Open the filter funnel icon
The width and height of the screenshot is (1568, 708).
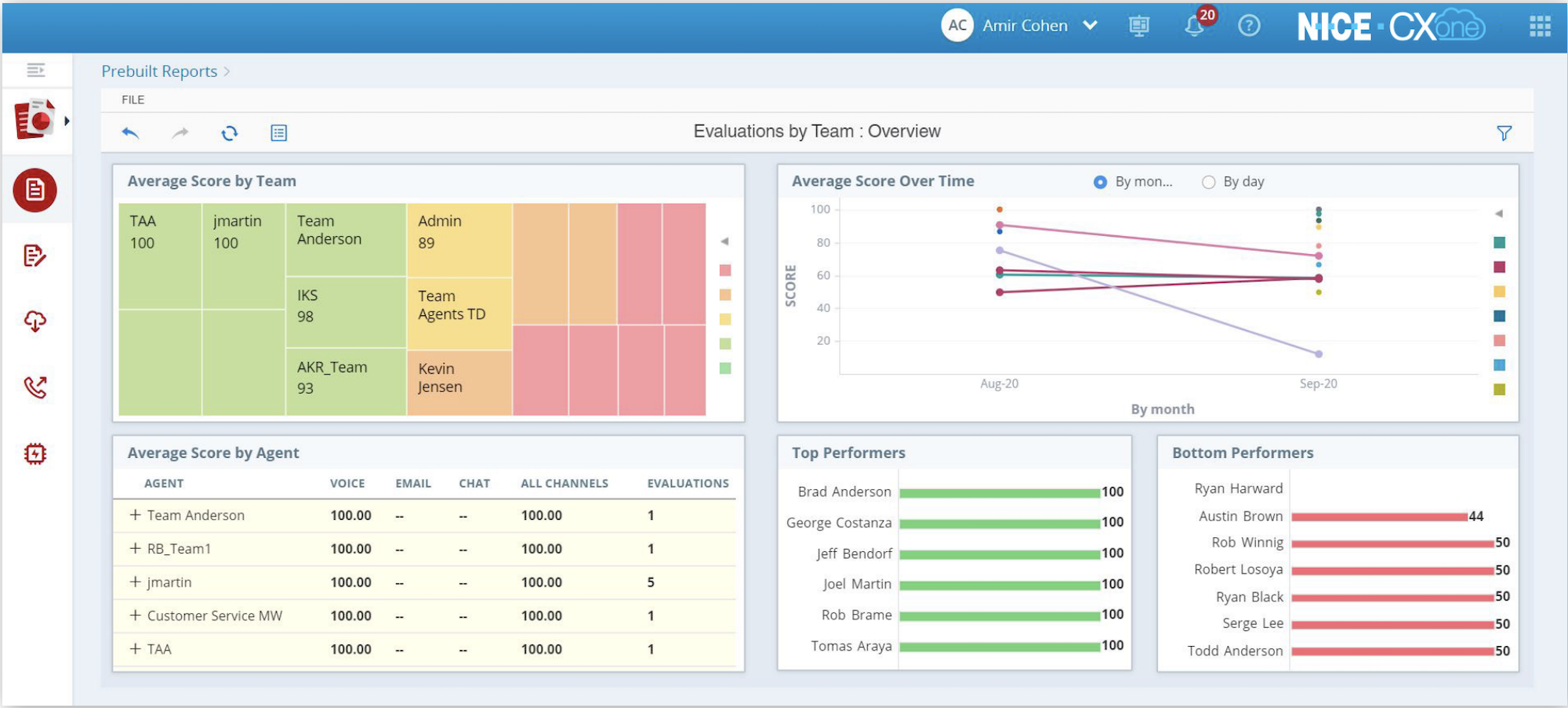tap(1504, 133)
